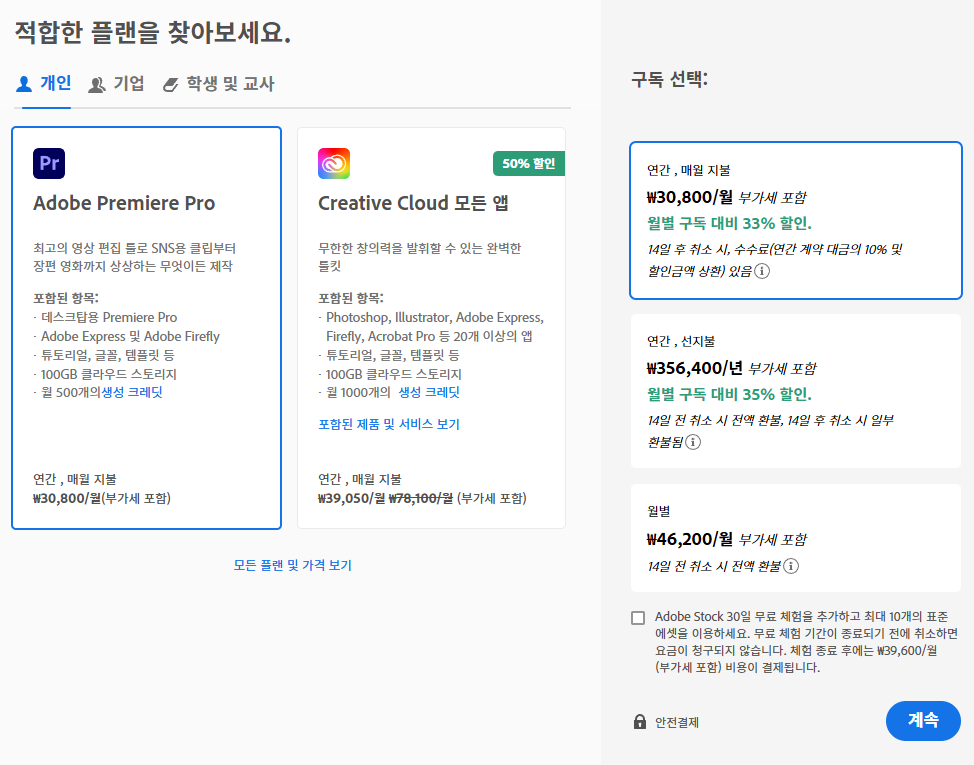
Task: Click the Creative Cloud 모든 앱 title text
Action: coord(414,203)
